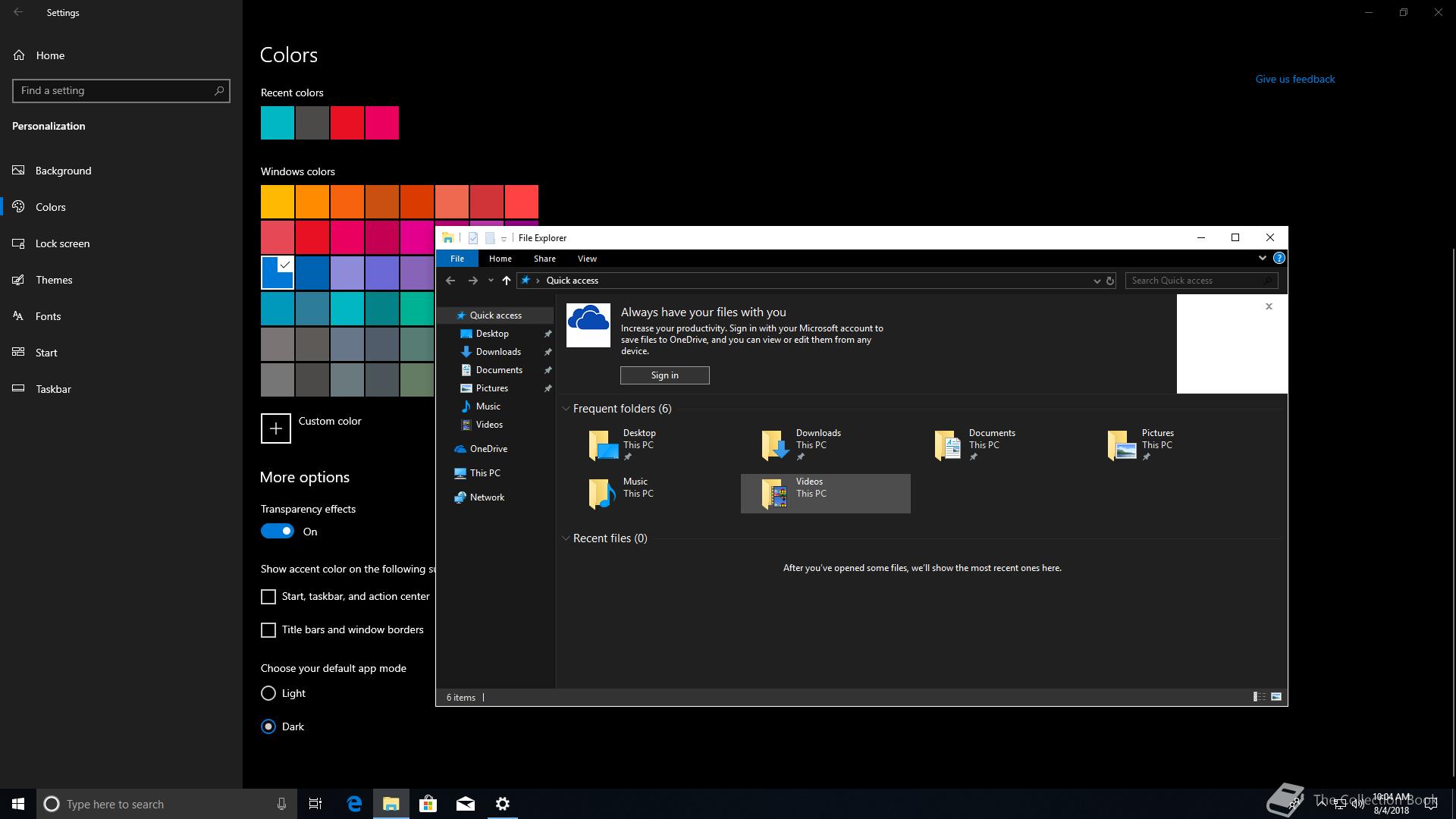The height and width of the screenshot is (819, 1456).
Task: Click breadcrumb chevron before Quick access
Action: click(538, 281)
